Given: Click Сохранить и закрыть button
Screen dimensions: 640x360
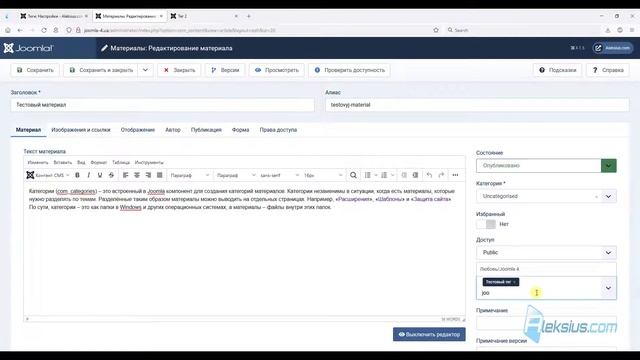Looking at the screenshot, I should [x=101, y=70].
